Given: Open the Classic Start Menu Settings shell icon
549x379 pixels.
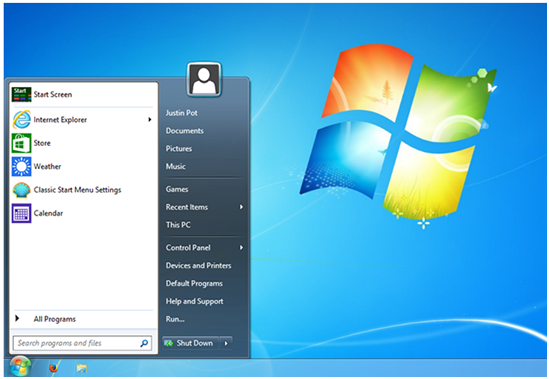Looking at the screenshot, I should click(21, 190).
